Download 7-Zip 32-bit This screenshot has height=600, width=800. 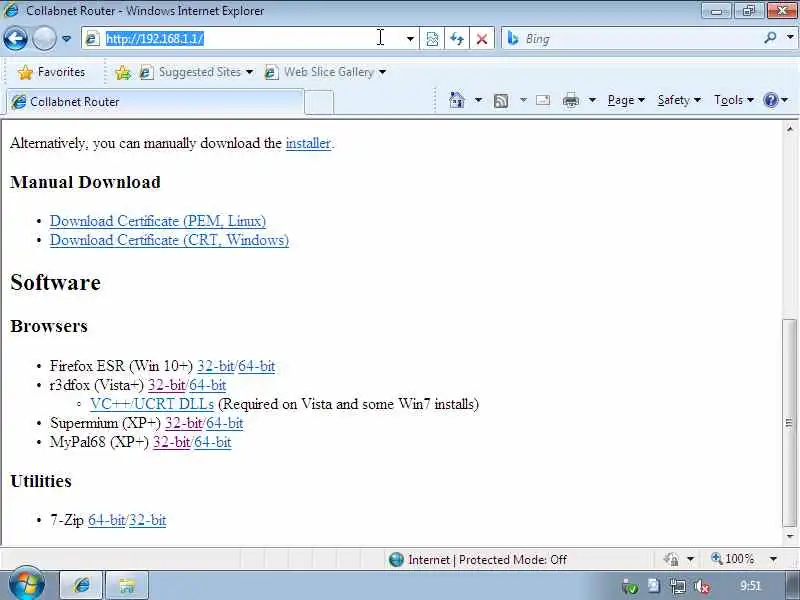(x=147, y=520)
